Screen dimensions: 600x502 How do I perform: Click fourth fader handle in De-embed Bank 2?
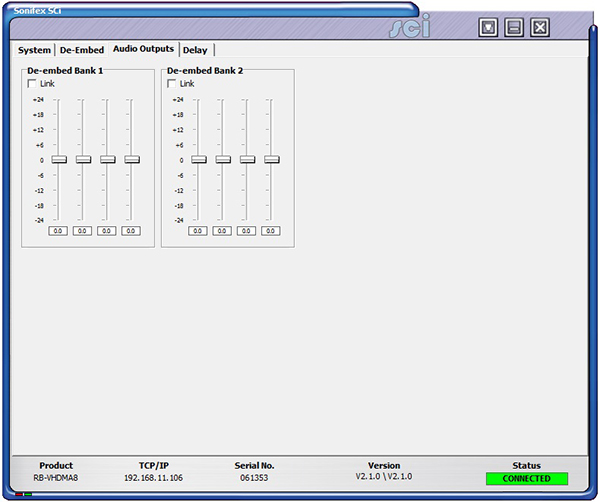click(271, 159)
